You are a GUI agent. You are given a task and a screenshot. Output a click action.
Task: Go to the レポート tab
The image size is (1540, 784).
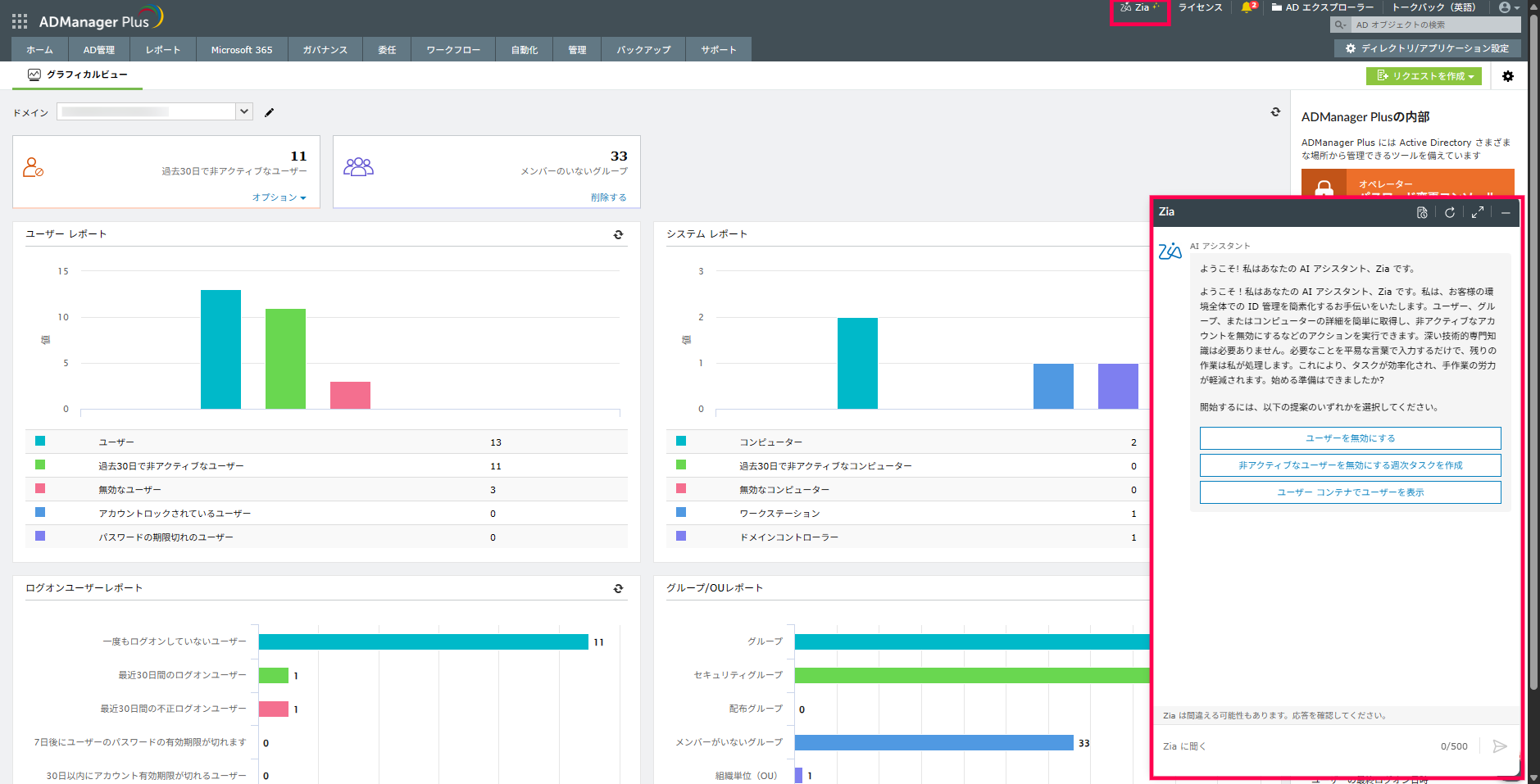click(x=162, y=50)
